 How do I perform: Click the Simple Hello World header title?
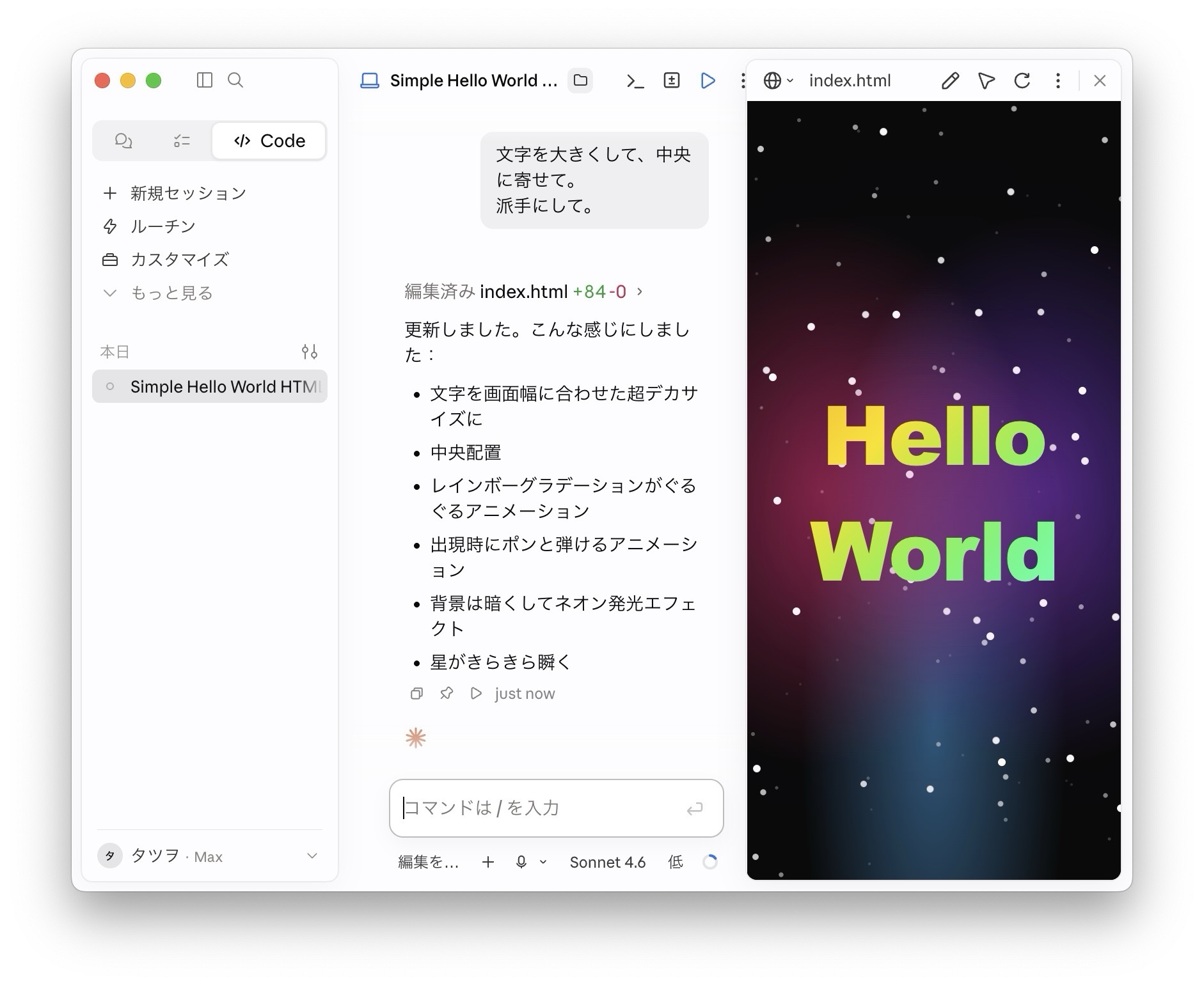click(473, 81)
